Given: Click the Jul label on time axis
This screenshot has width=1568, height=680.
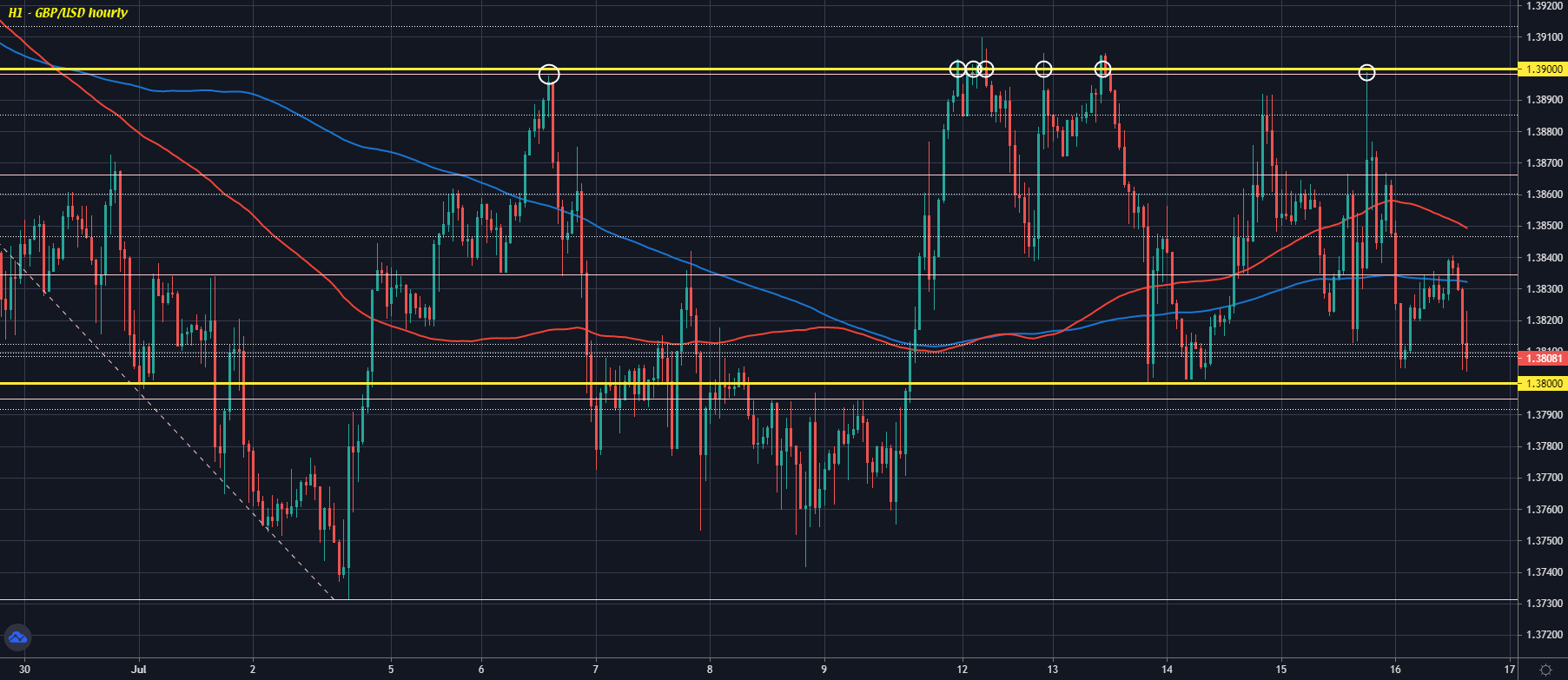Looking at the screenshot, I should (x=138, y=670).
